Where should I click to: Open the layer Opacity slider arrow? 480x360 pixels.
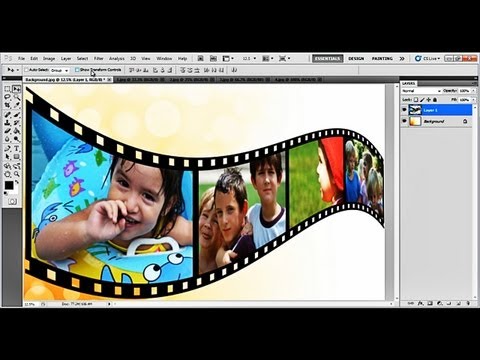(x=473, y=91)
